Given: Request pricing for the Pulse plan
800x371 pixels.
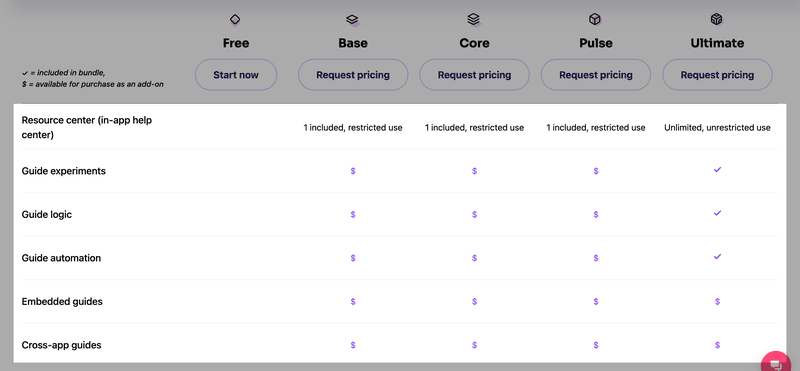Looking at the screenshot, I should 596,75.
